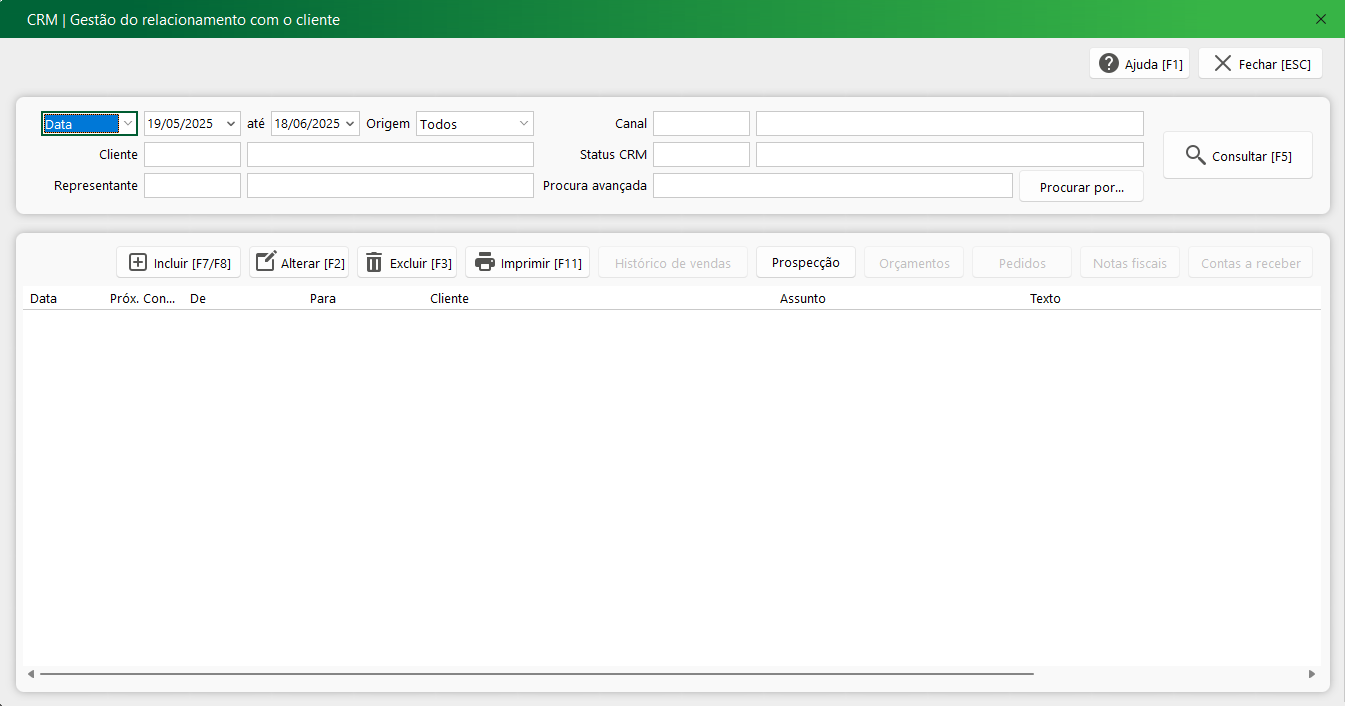Focus the Canal code input field

[701, 124]
